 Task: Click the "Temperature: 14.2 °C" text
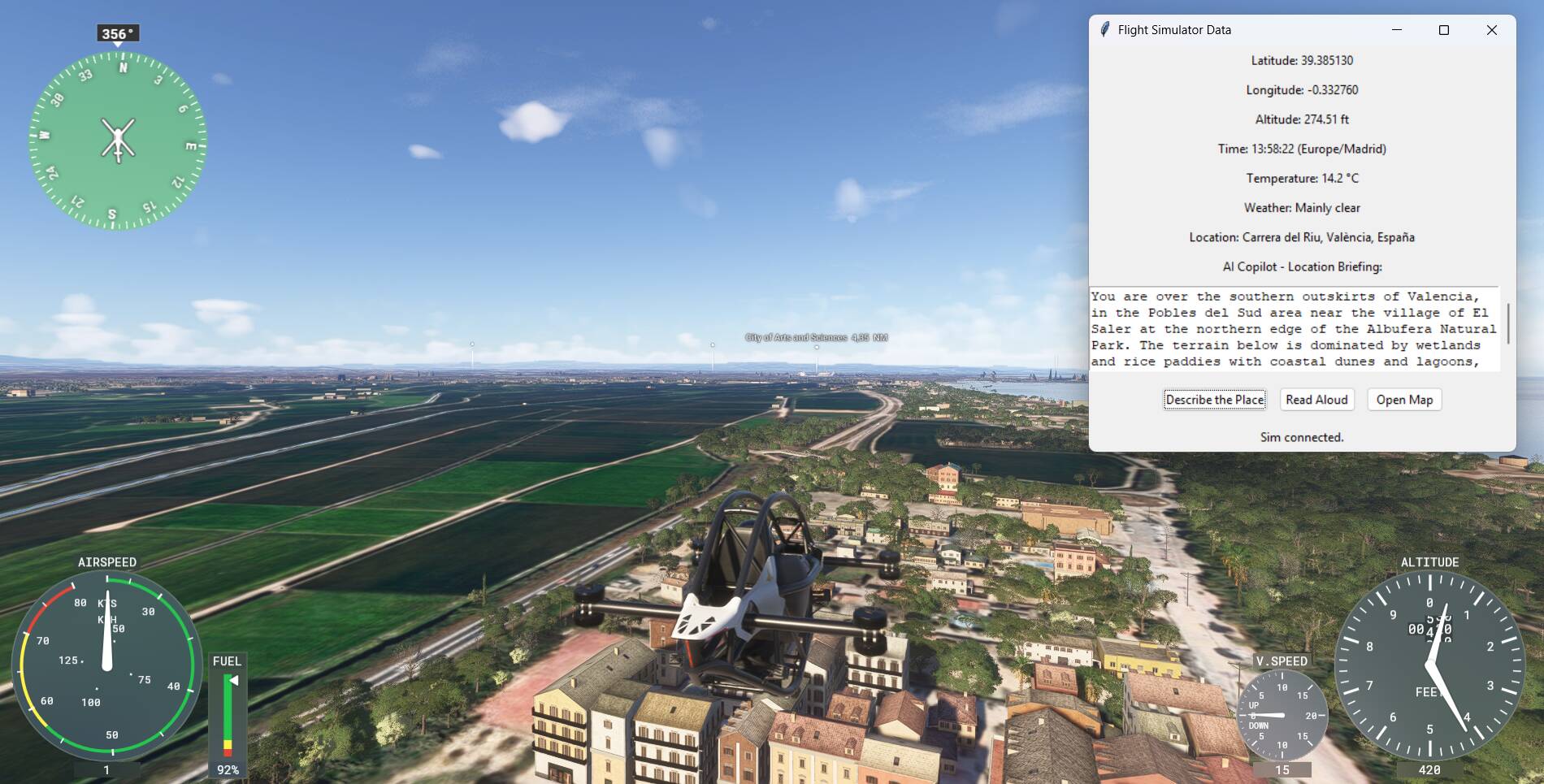1302,178
